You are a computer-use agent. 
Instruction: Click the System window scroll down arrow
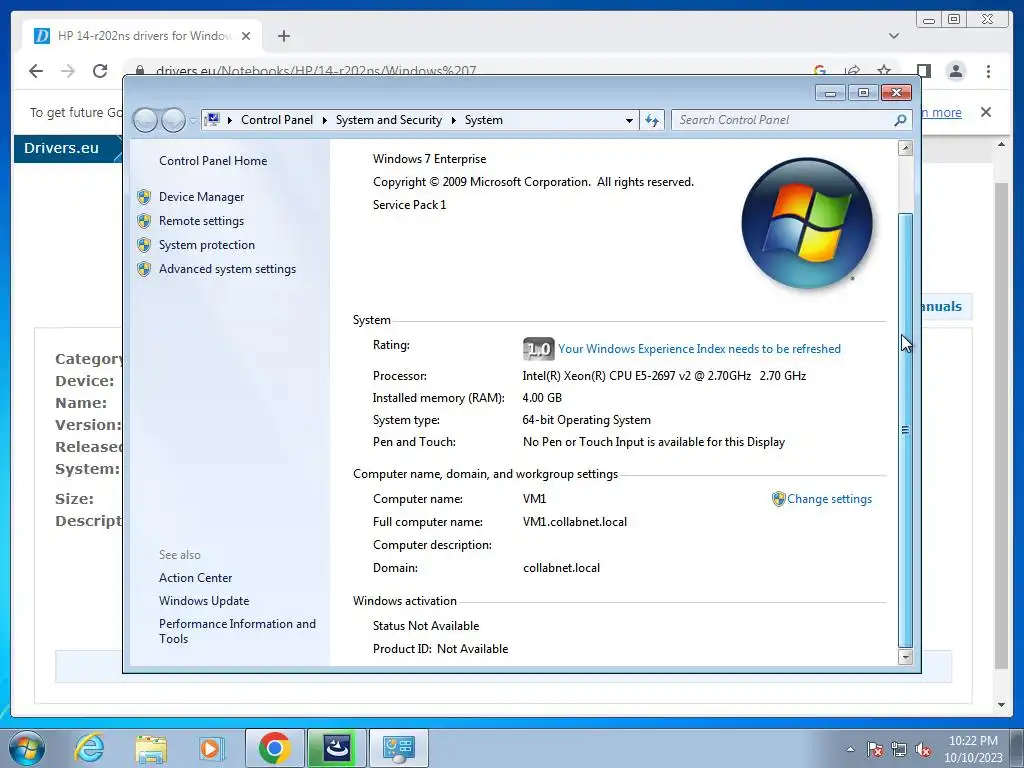point(905,657)
